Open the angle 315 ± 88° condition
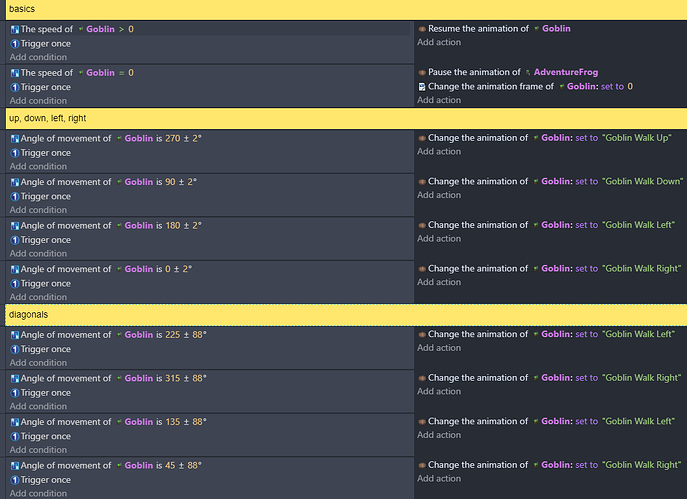 click(110, 378)
